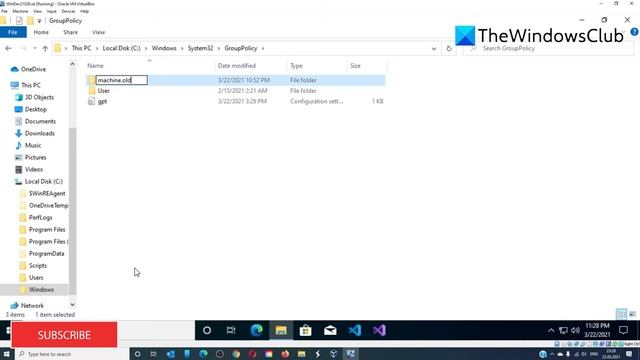Click the Search GroupPolicy field

point(547,49)
